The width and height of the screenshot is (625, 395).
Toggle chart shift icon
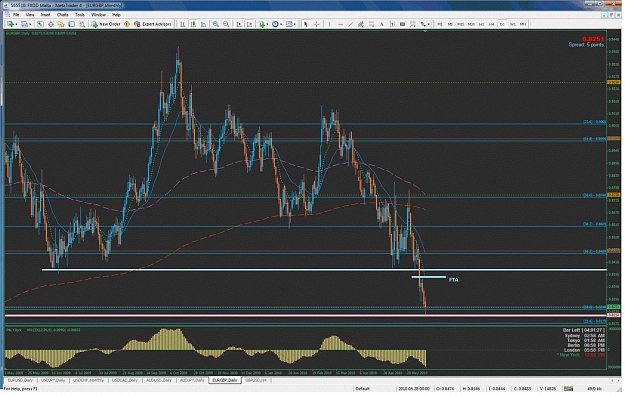click(249, 24)
